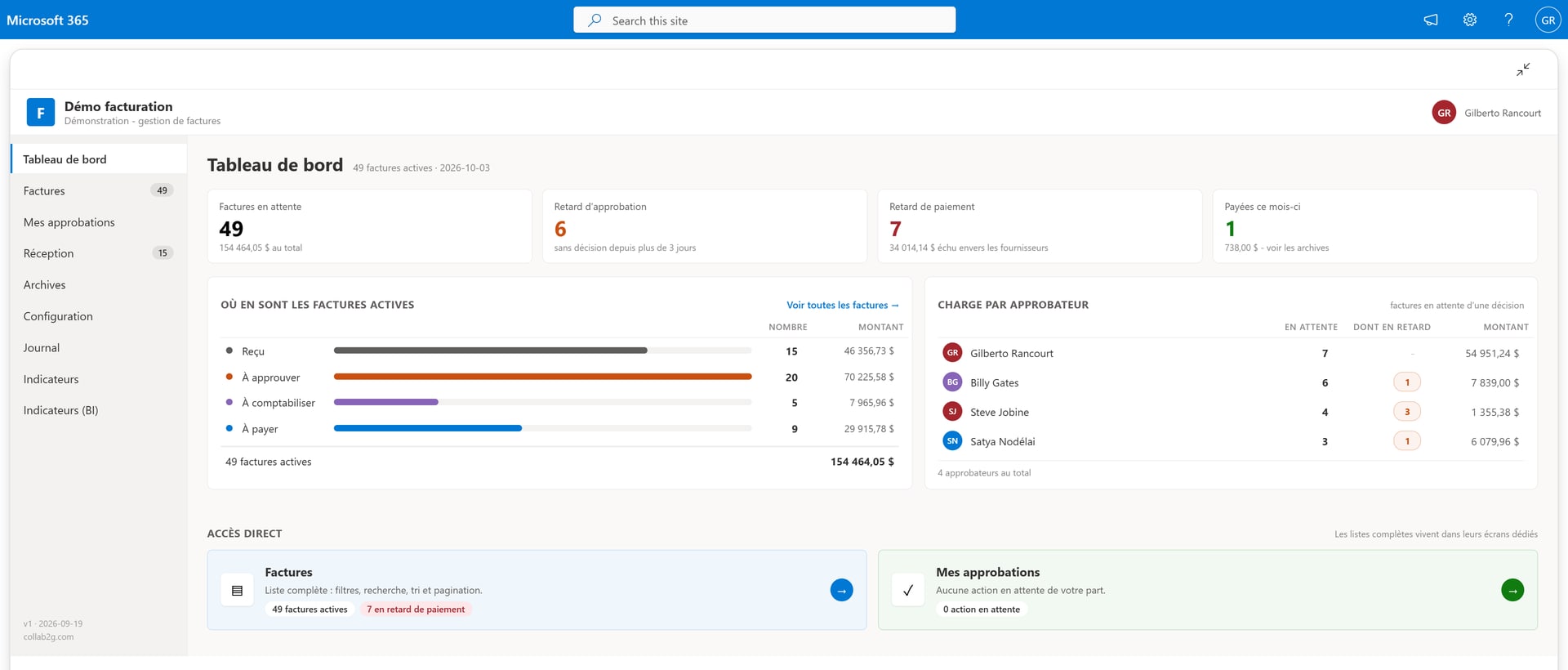Viewport: 1568px width, 670px height.
Task: Click the Search this site field
Action: point(764,20)
